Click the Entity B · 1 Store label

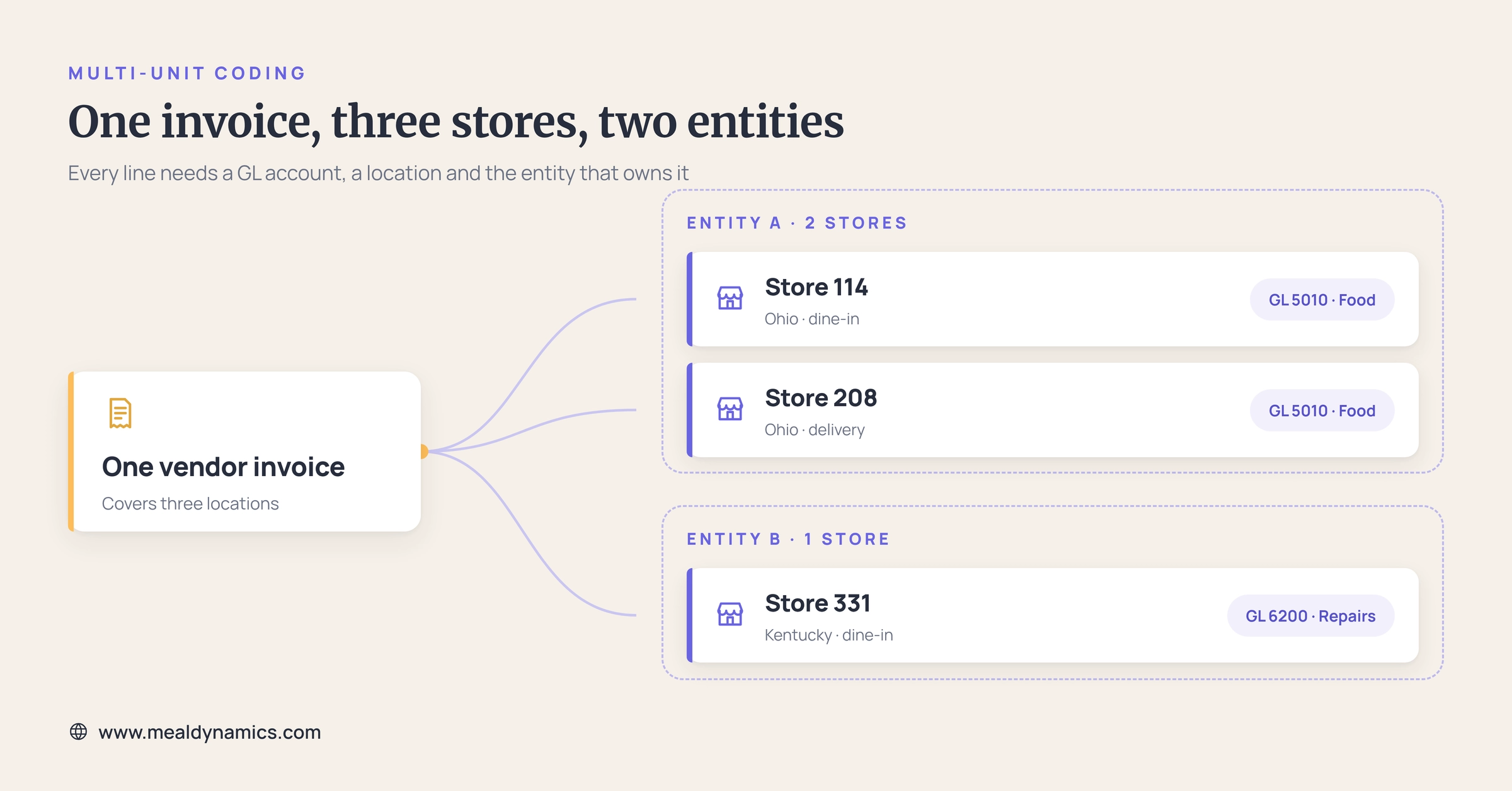pyautogui.click(x=788, y=539)
